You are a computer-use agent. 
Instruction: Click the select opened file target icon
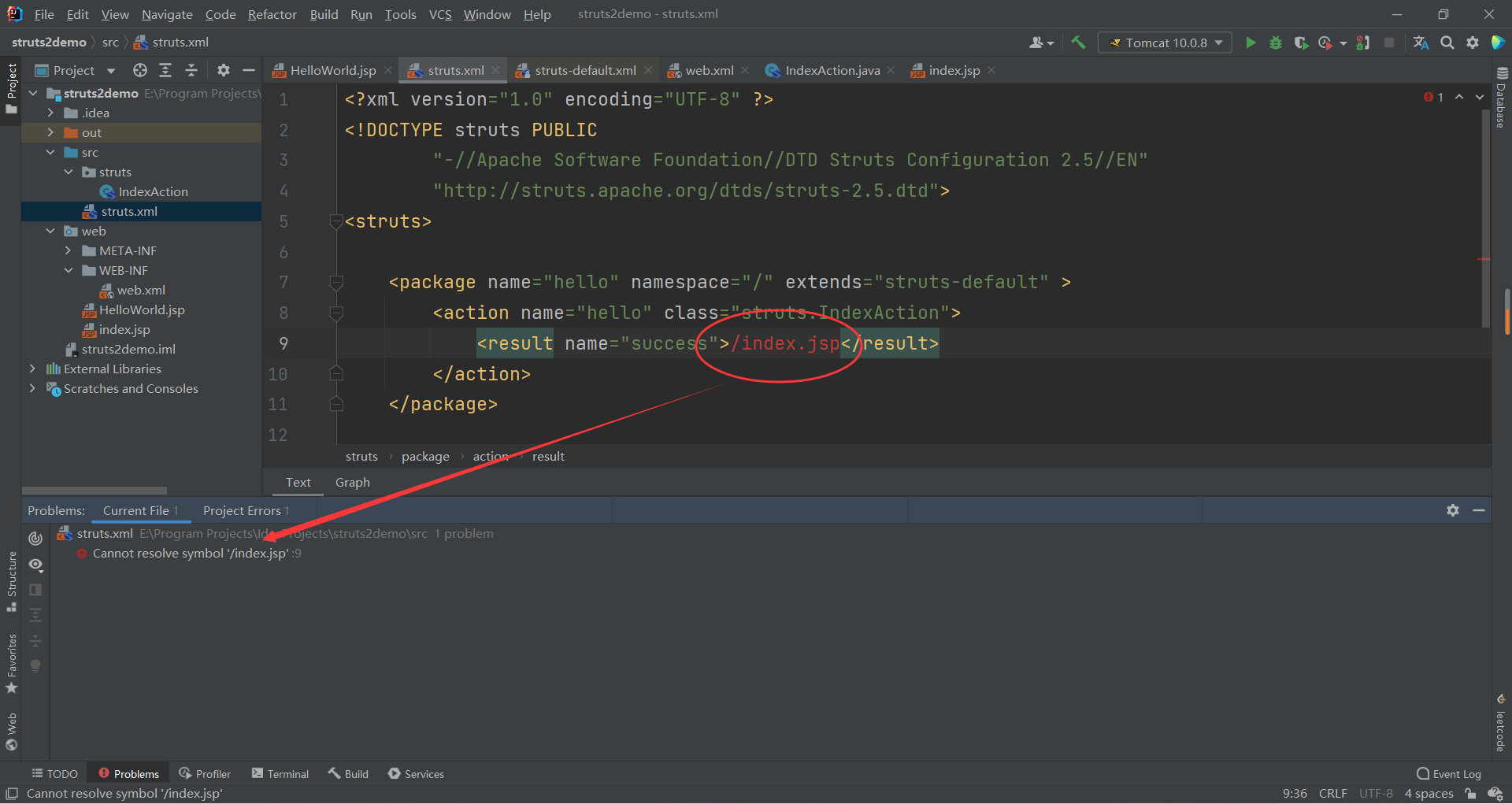coord(140,70)
